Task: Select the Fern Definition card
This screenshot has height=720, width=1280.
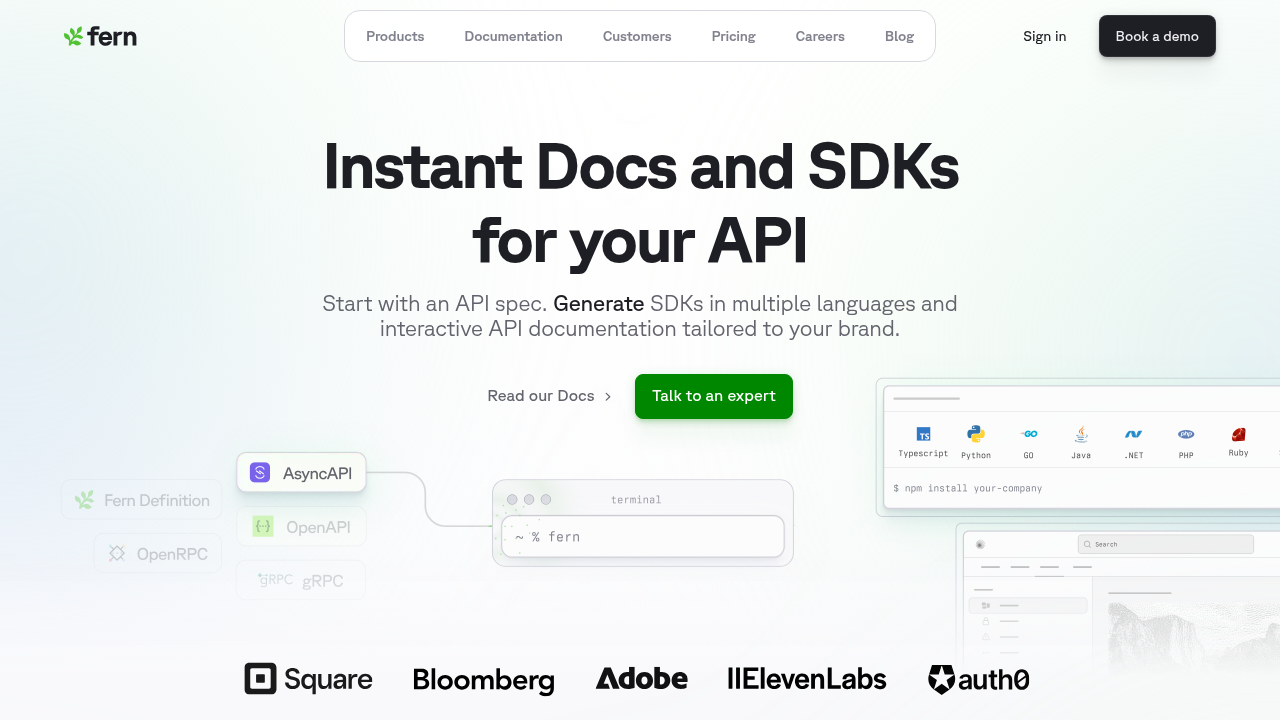Action: click(x=141, y=500)
